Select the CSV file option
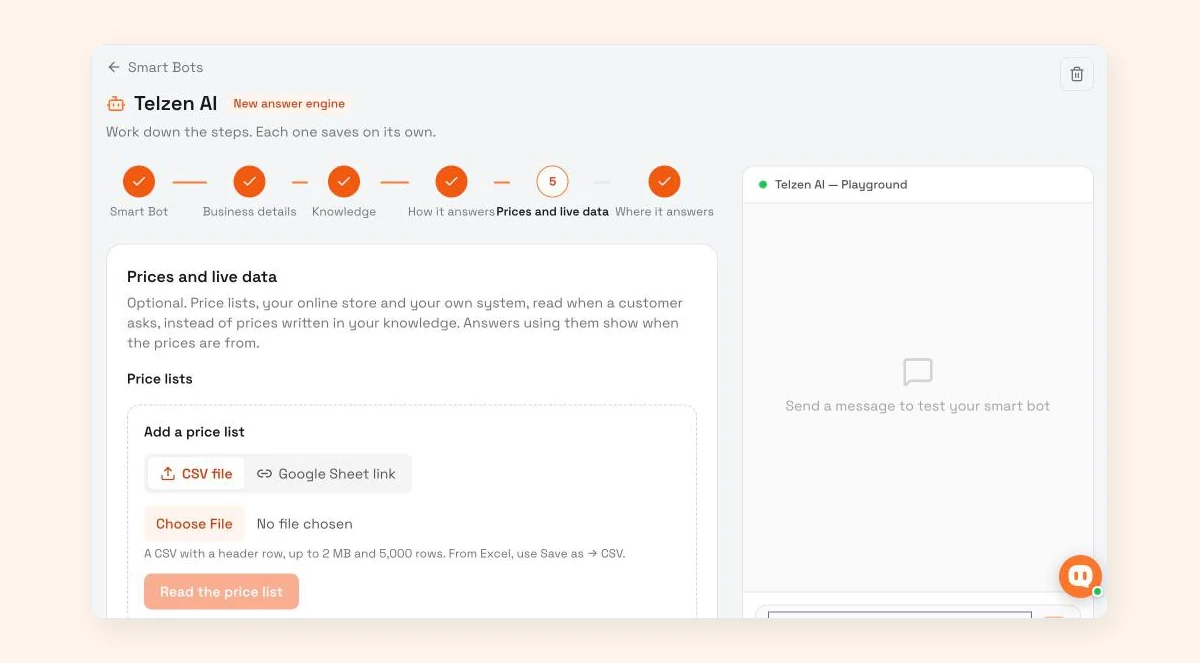The height and width of the screenshot is (663, 1200). tap(196, 474)
